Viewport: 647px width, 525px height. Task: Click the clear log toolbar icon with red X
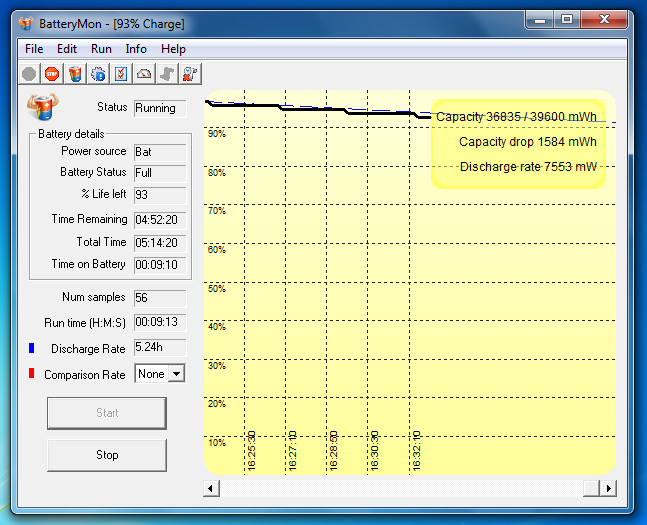[x=190, y=74]
